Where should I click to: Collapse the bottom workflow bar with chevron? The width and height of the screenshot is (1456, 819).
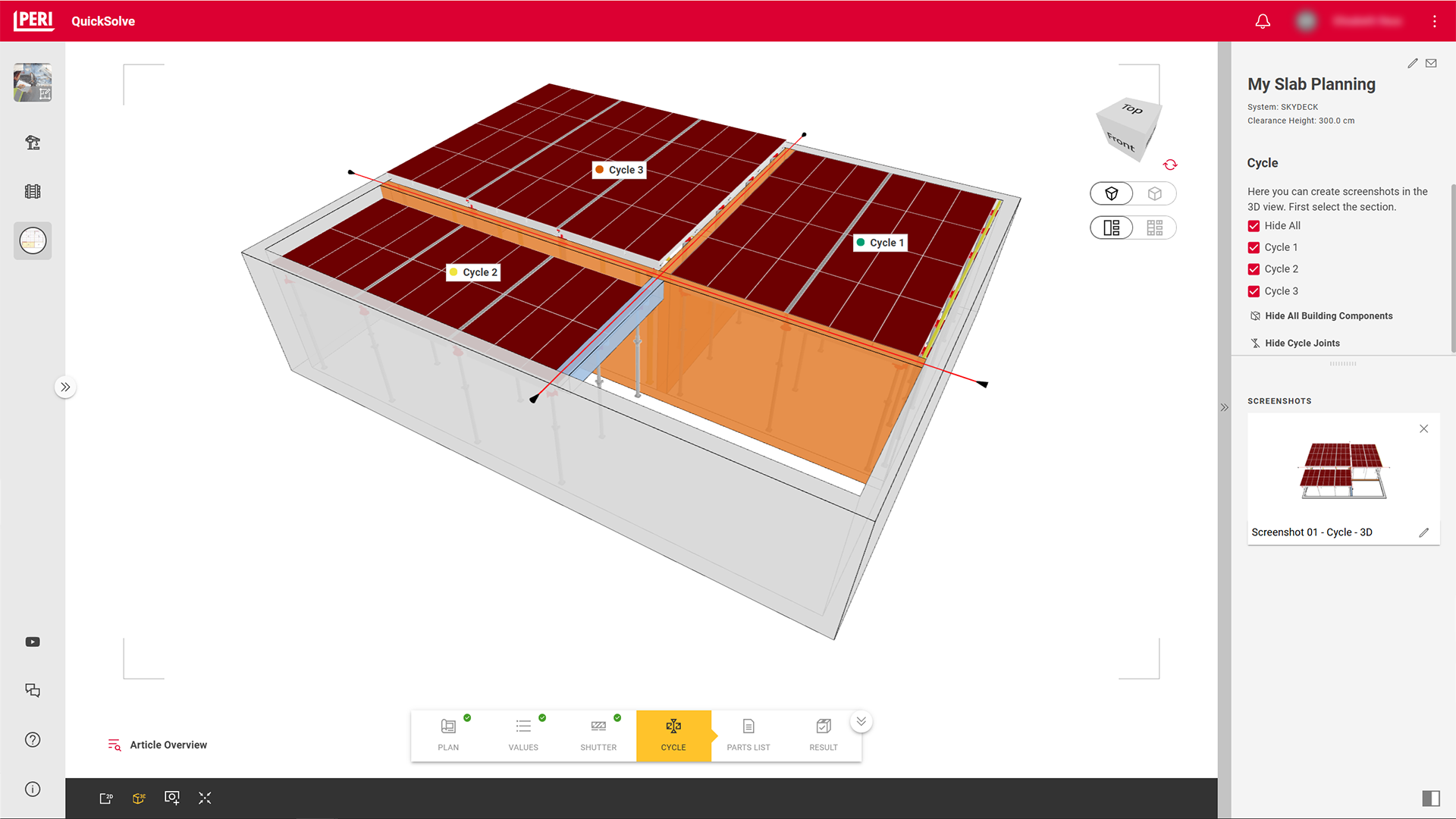tap(861, 721)
